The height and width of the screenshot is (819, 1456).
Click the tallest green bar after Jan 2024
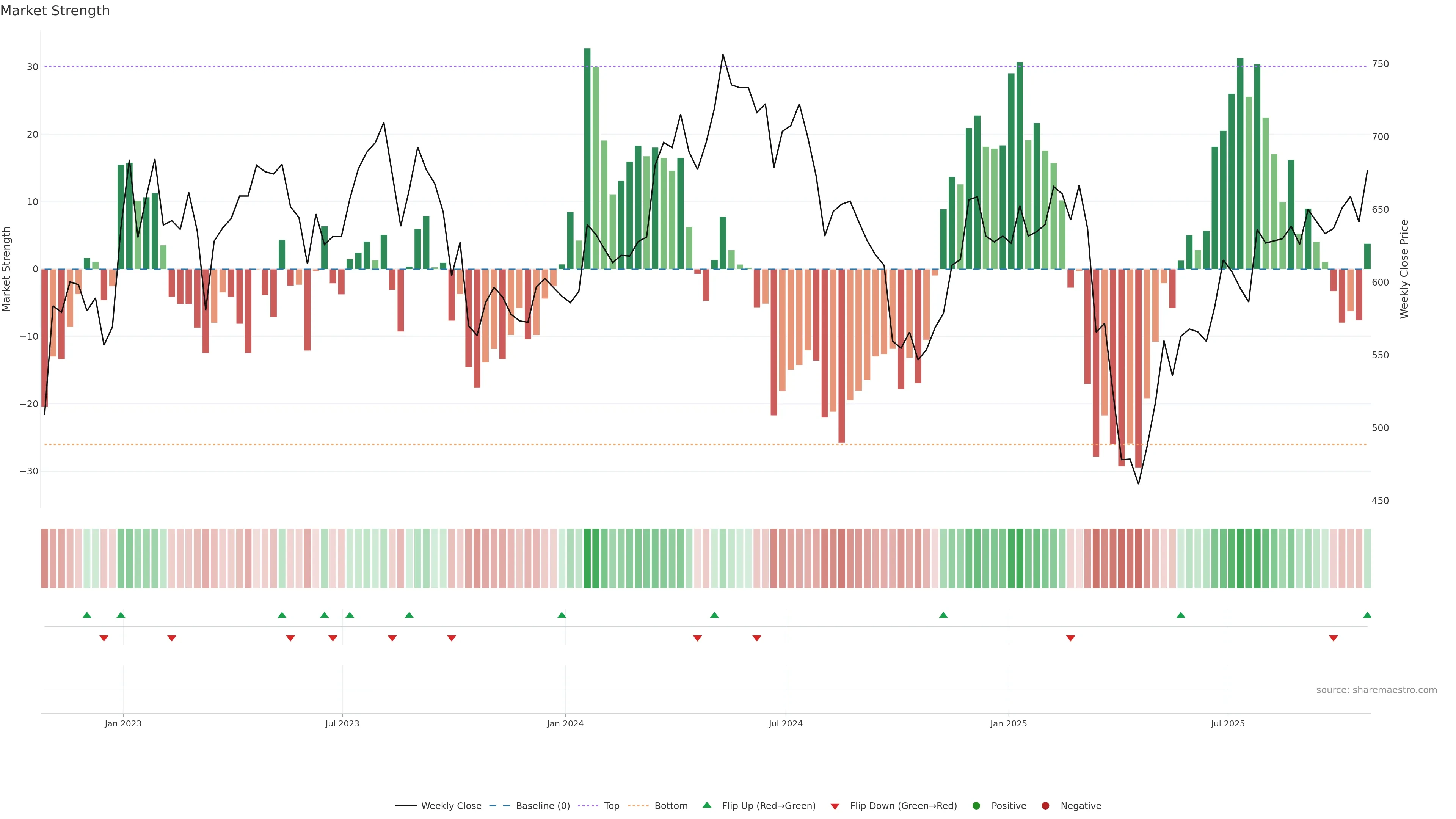click(x=587, y=158)
